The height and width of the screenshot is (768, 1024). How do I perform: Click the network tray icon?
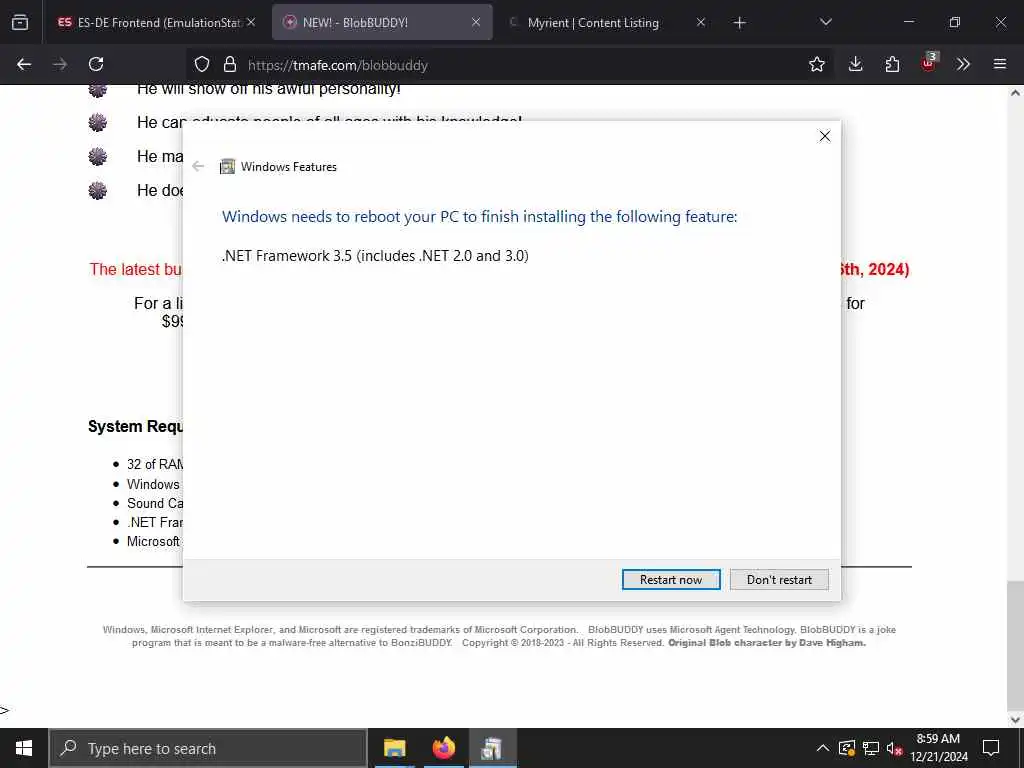(871, 748)
